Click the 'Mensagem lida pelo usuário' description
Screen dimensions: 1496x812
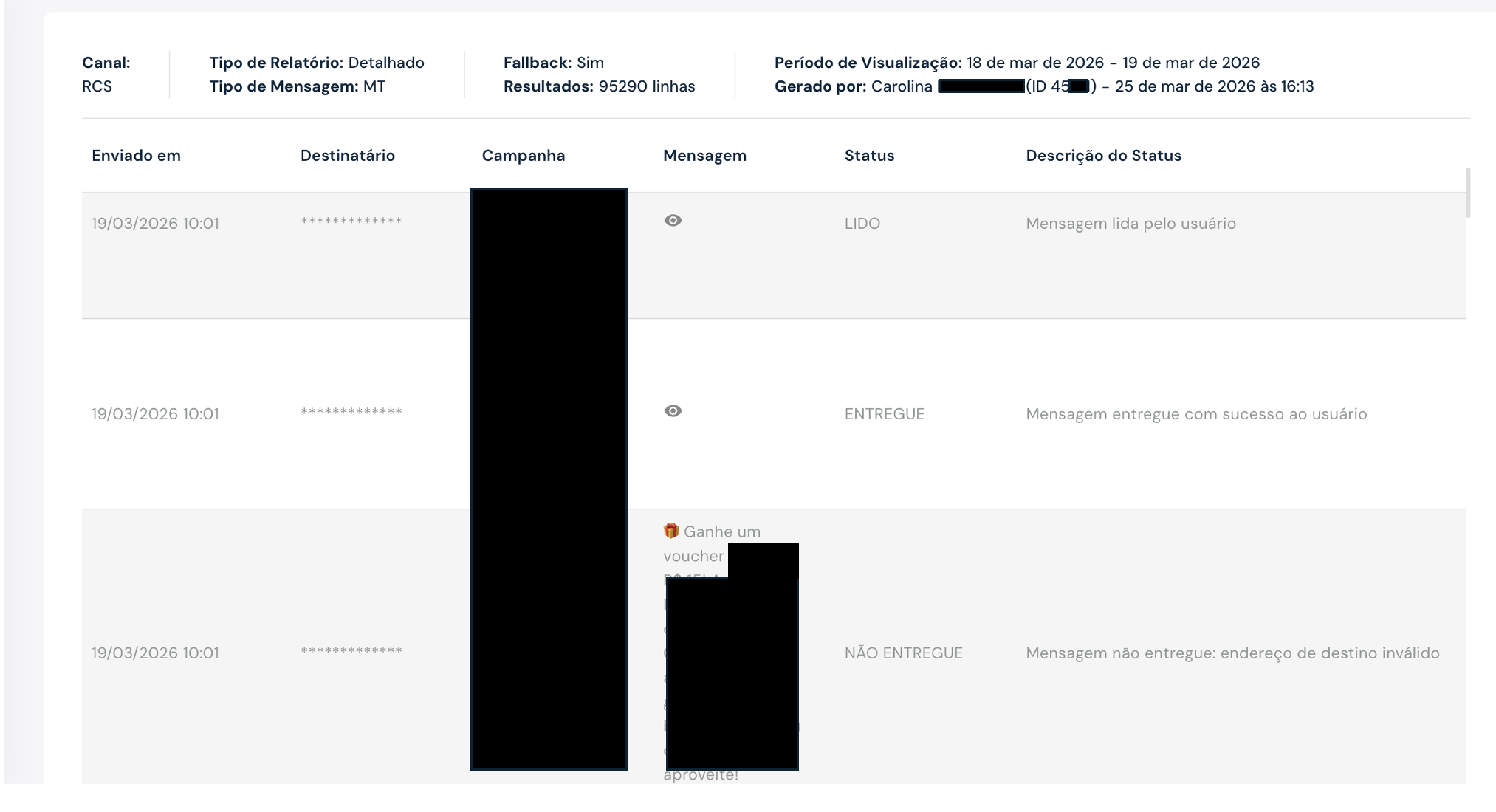(x=1130, y=224)
